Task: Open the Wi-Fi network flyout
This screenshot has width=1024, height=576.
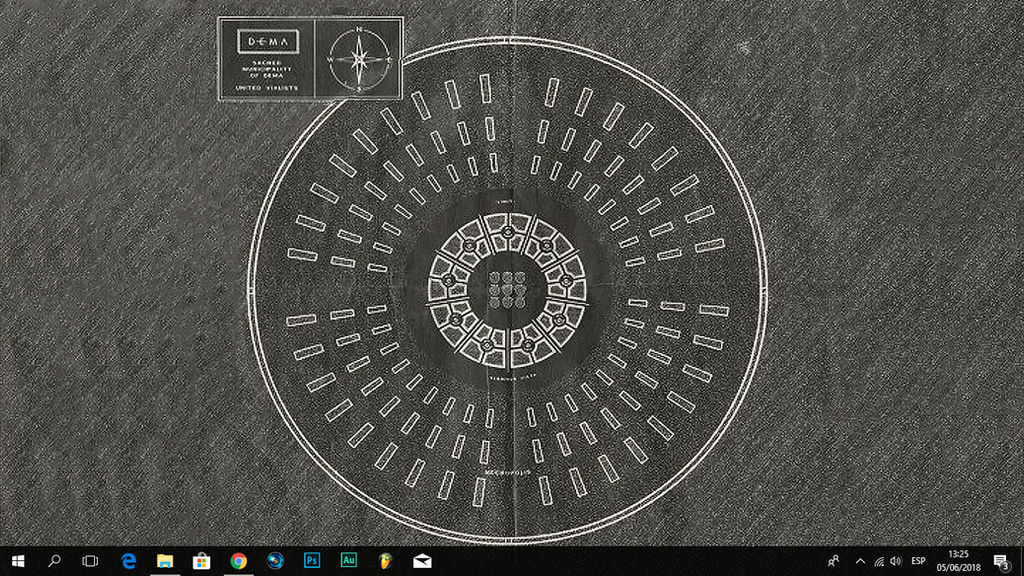Action: point(879,561)
